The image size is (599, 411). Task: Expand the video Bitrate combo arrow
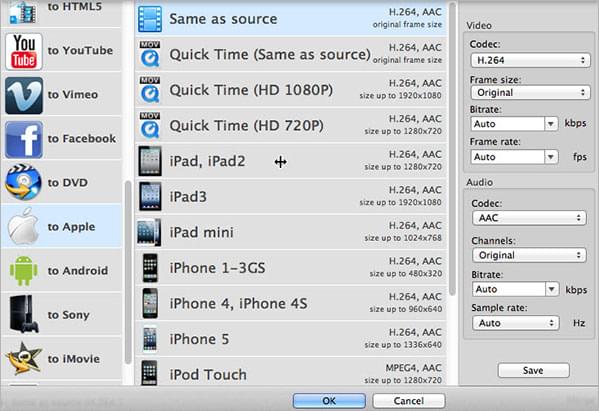[x=550, y=124]
